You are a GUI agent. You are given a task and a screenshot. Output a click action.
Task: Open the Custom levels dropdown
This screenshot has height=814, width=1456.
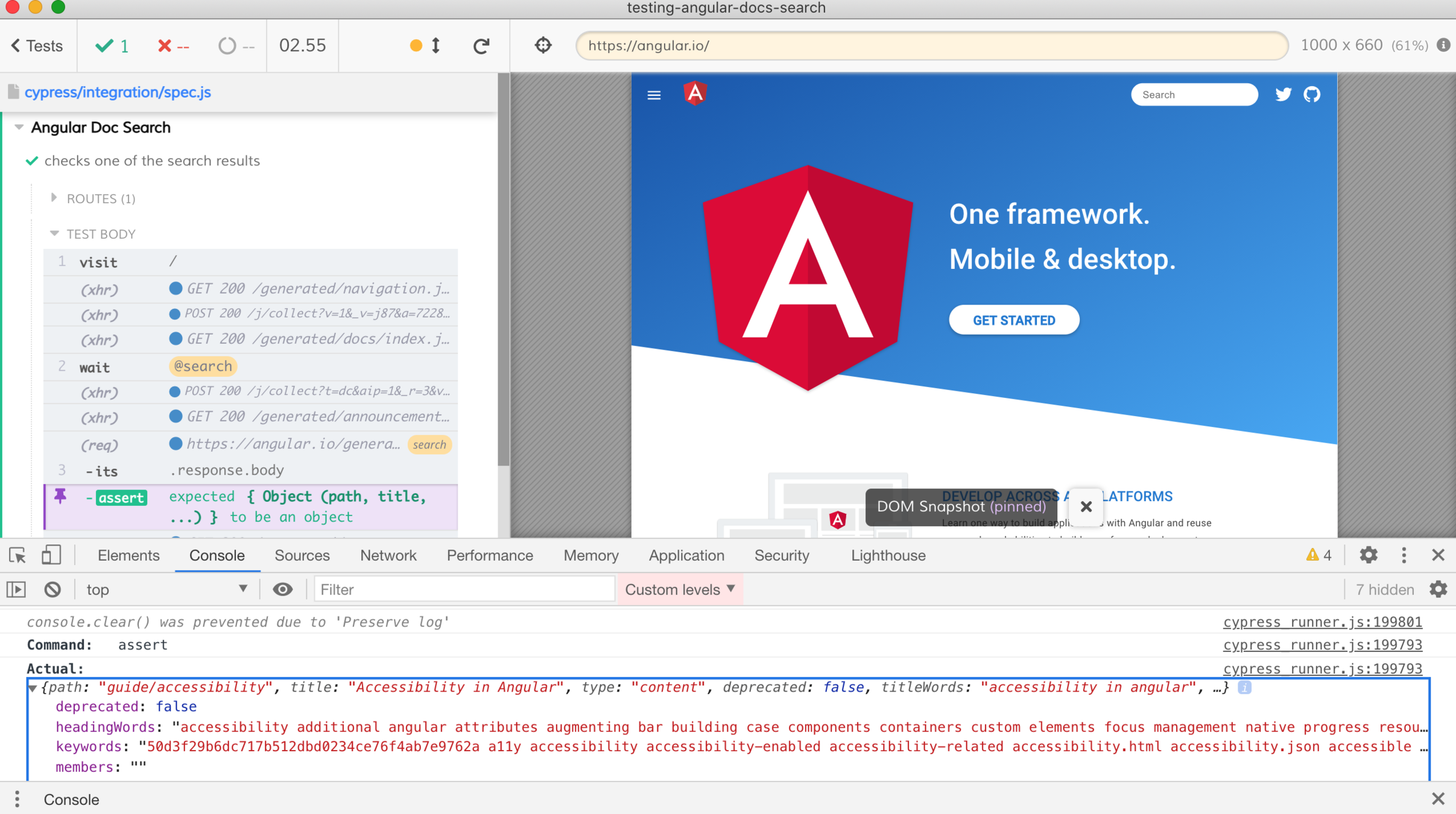(x=680, y=589)
